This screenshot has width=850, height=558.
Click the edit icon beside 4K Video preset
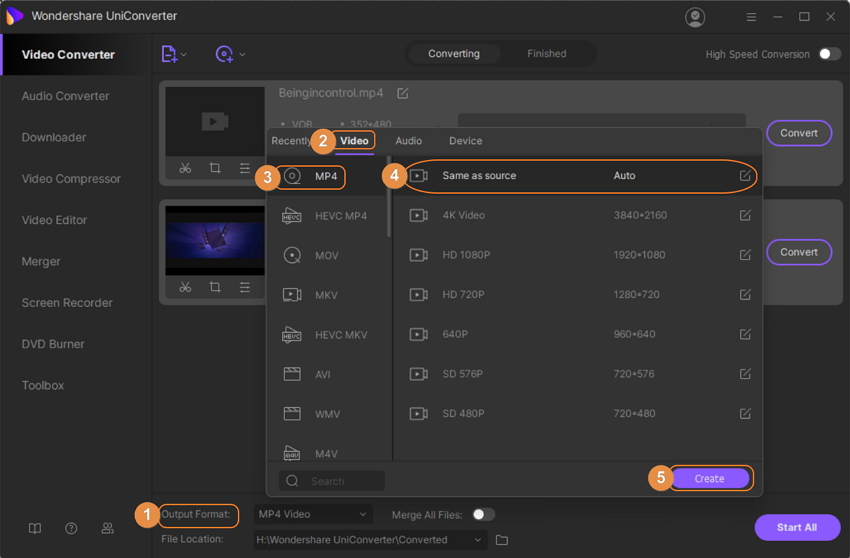click(745, 215)
